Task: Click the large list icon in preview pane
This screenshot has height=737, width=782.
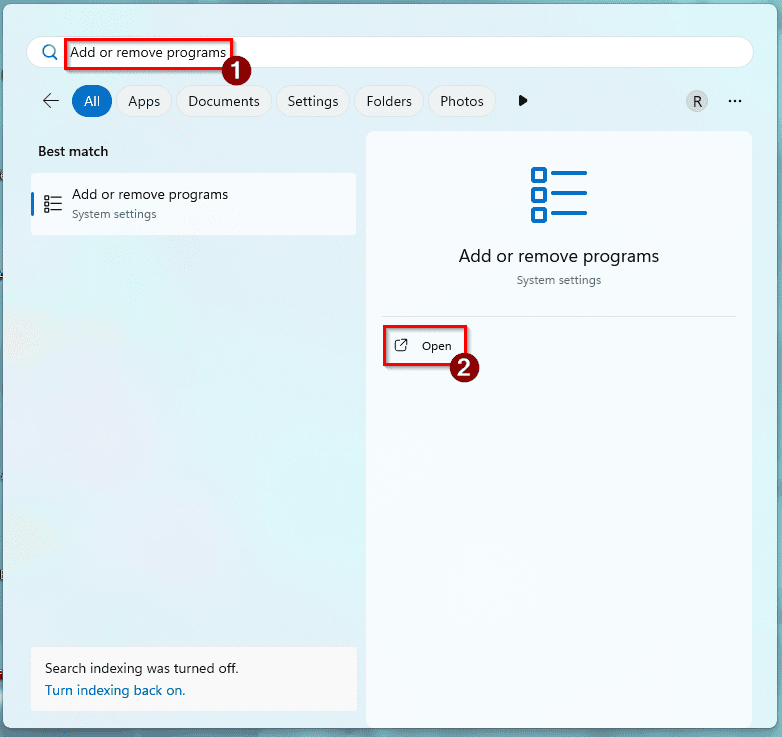Action: click(558, 194)
